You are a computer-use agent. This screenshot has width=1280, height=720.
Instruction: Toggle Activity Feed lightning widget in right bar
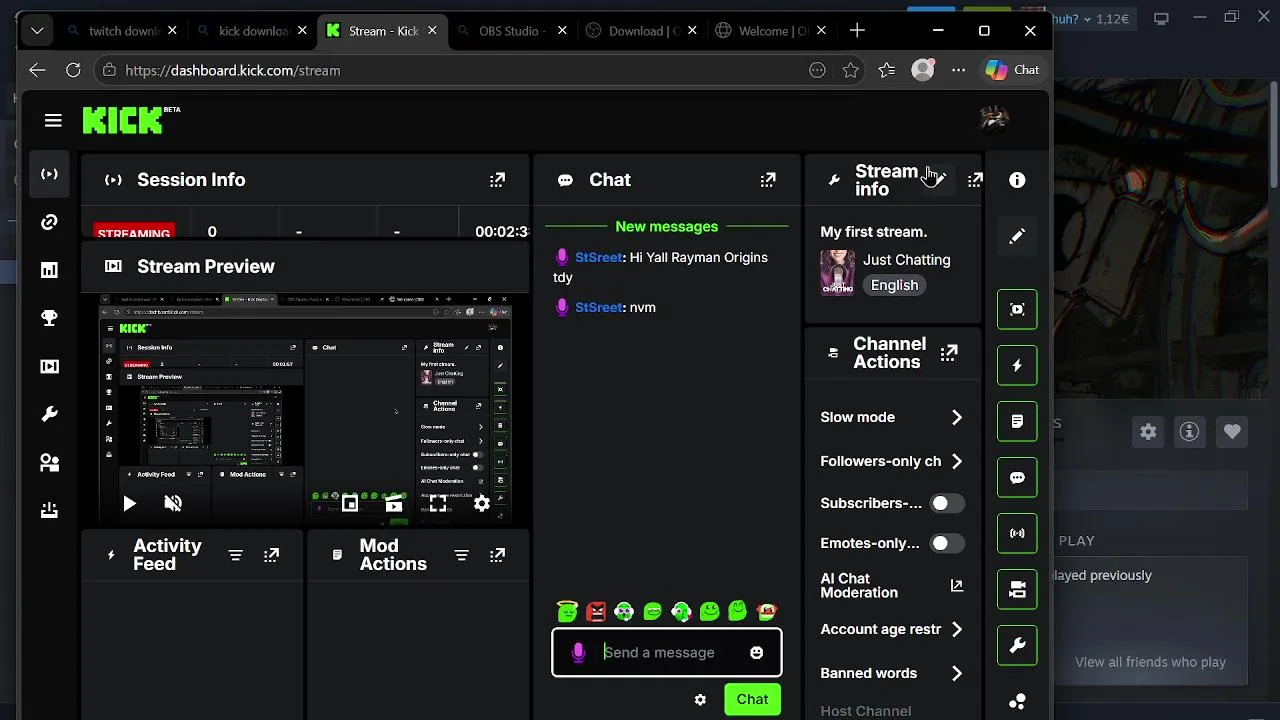coord(1017,365)
